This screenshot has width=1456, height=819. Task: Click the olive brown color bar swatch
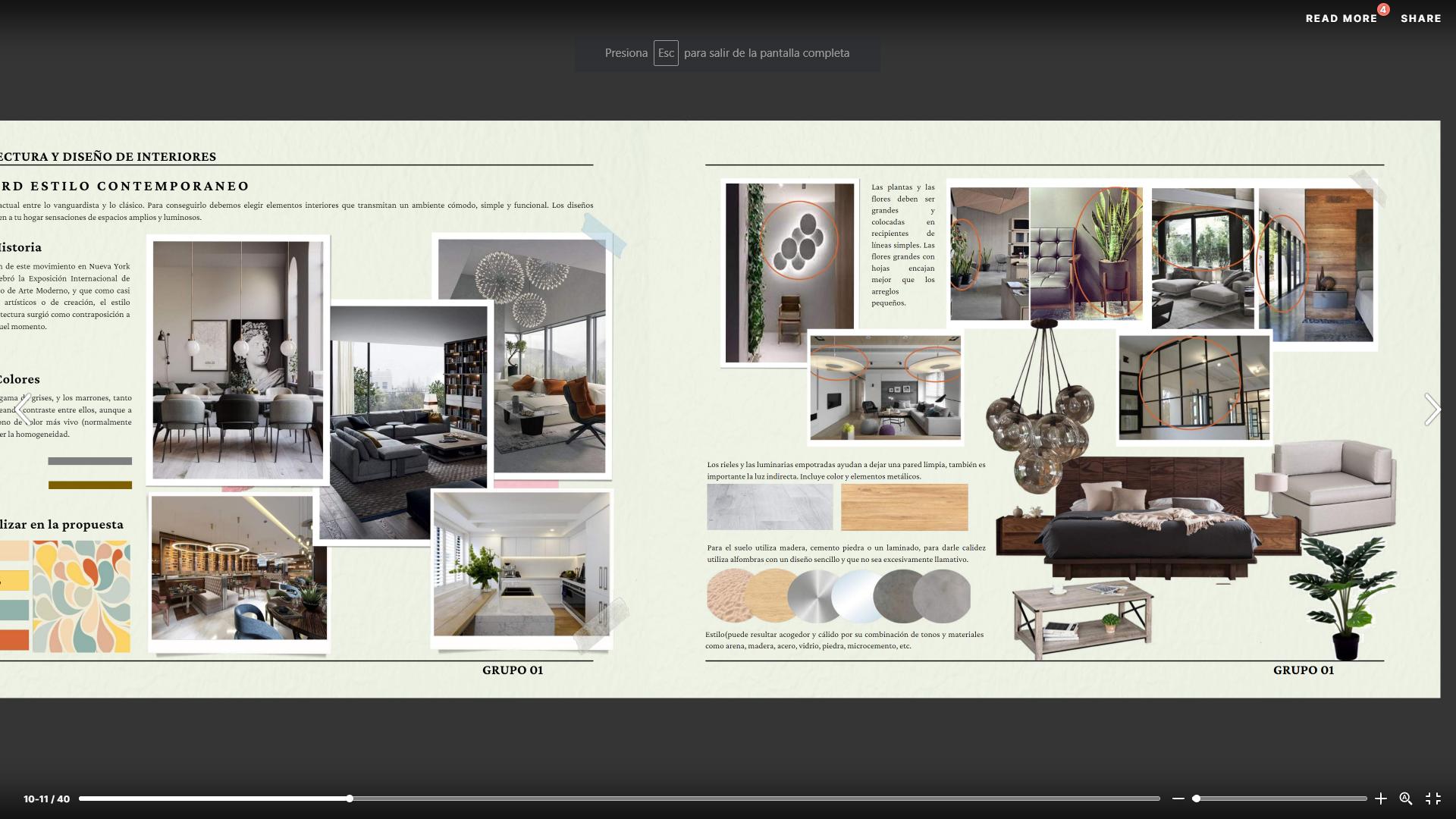coord(89,485)
